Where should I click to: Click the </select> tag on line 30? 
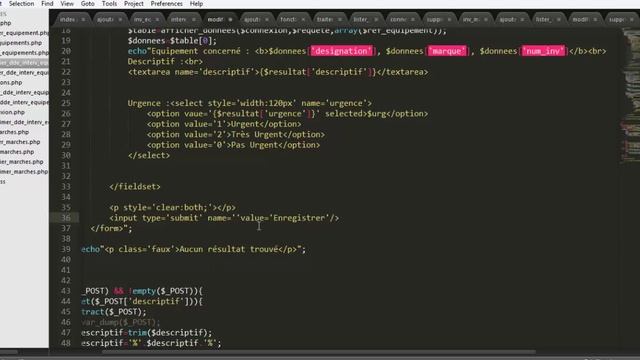tap(149, 156)
